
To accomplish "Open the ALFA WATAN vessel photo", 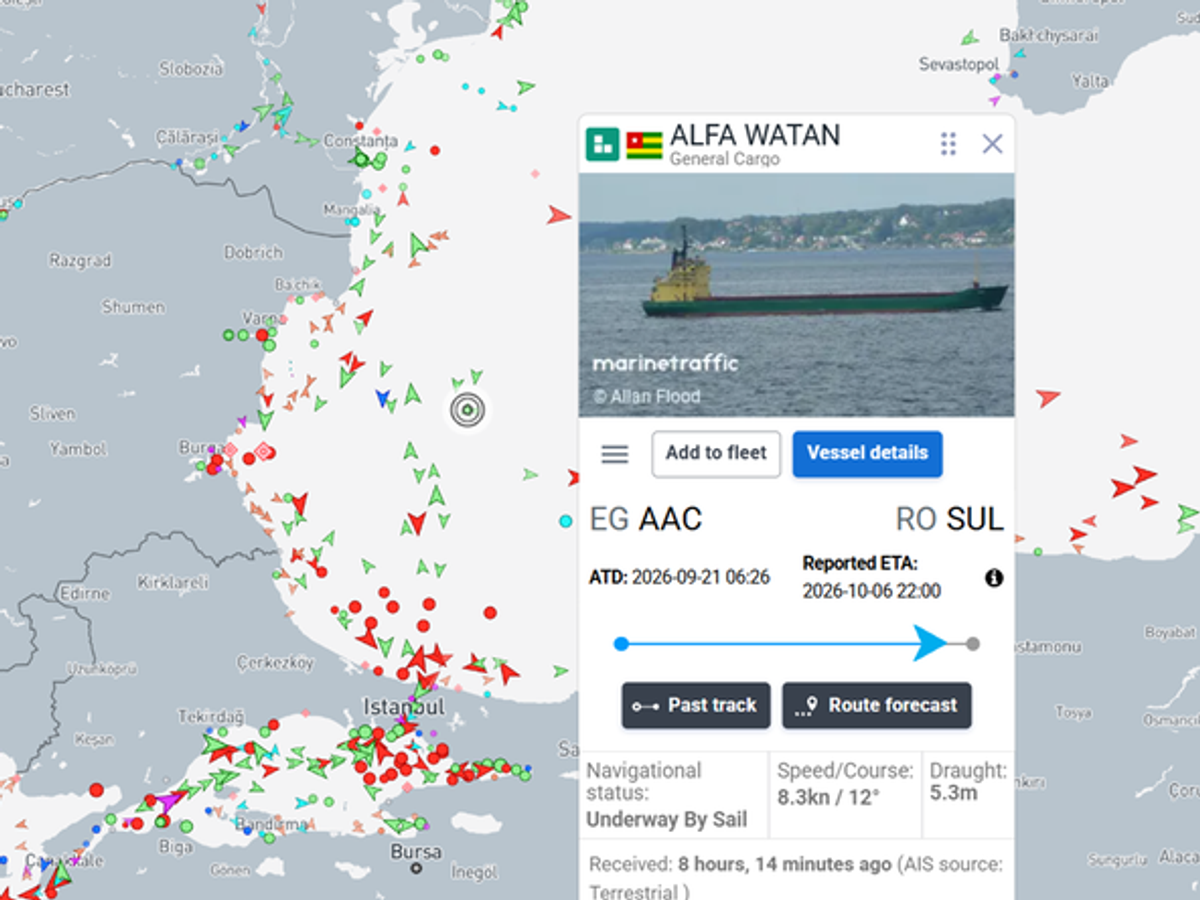I will tap(797, 295).
